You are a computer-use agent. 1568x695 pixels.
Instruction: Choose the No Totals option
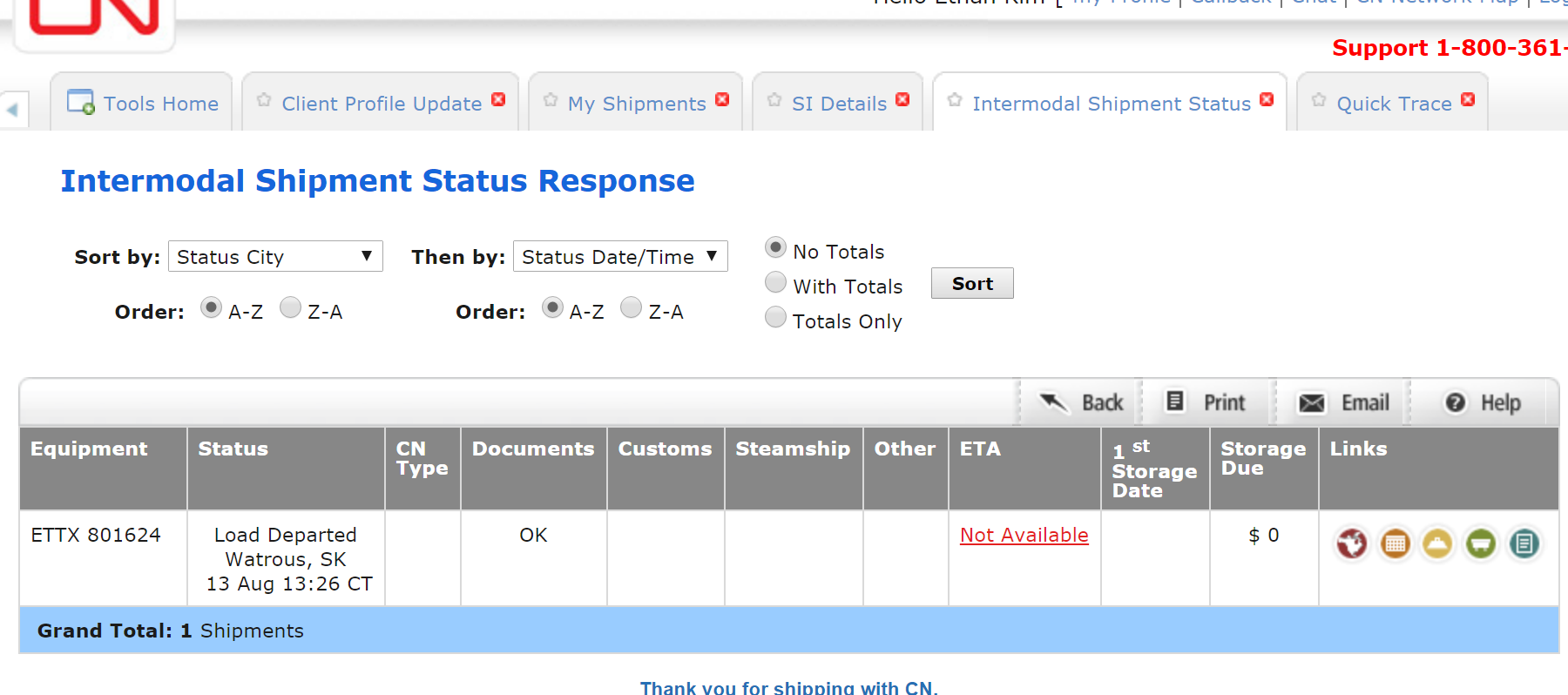[775, 247]
